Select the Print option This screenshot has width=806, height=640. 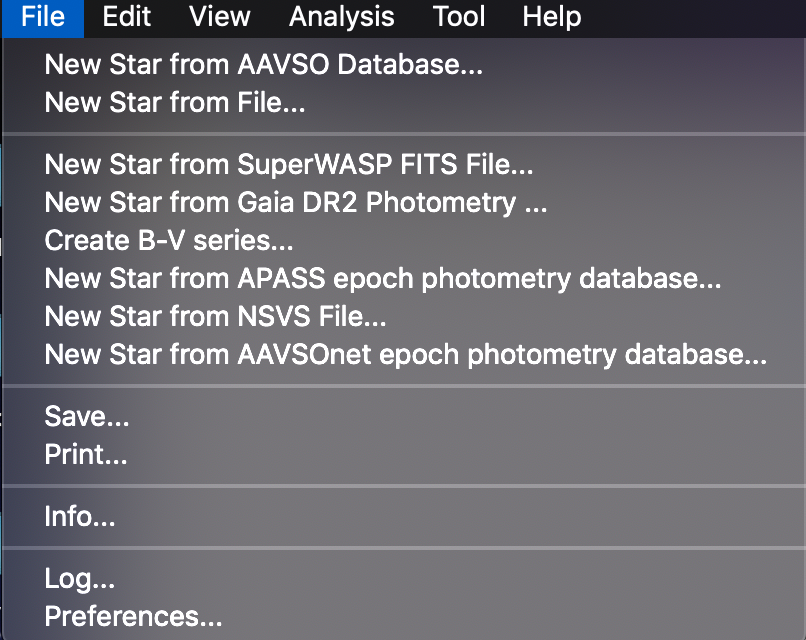pyautogui.click(x=86, y=456)
